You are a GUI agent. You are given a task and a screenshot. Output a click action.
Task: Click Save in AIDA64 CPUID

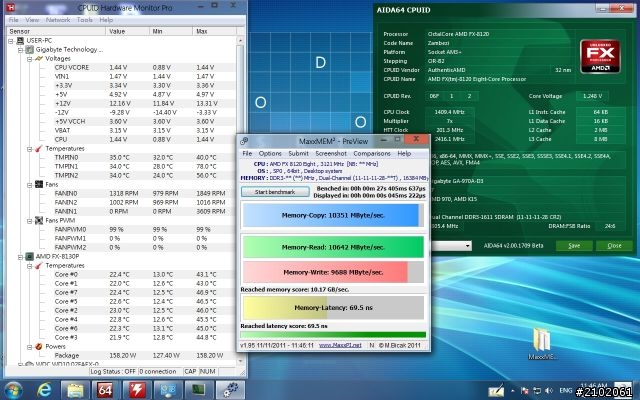pos(574,246)
